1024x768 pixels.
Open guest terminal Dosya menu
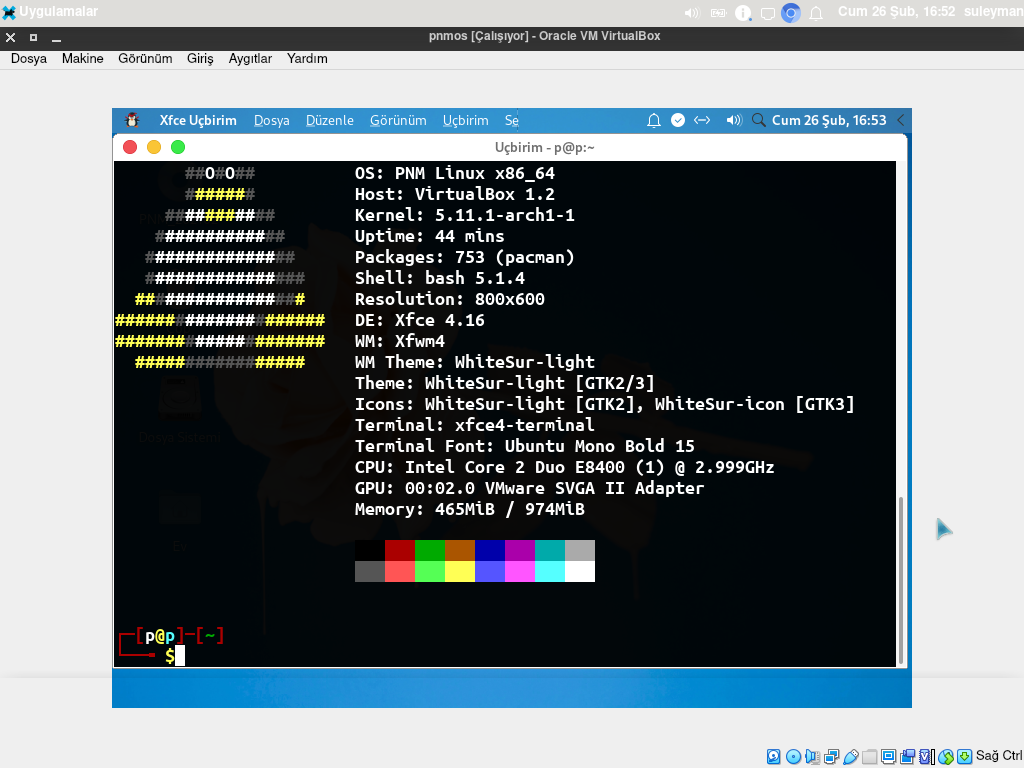pos(272,120)
